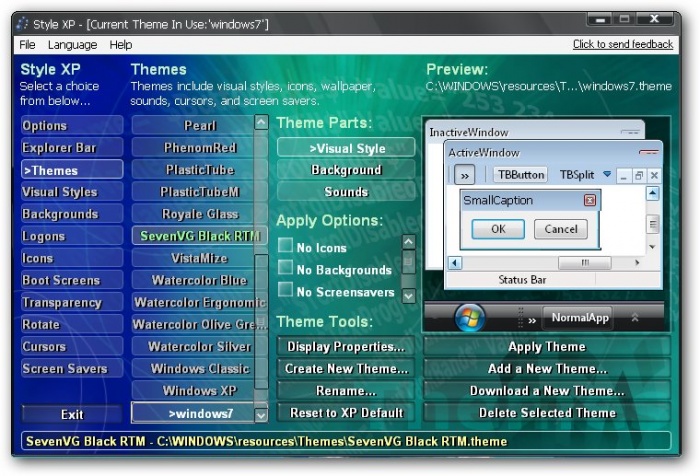Check the No Backgrounds option

pos(285,267)
